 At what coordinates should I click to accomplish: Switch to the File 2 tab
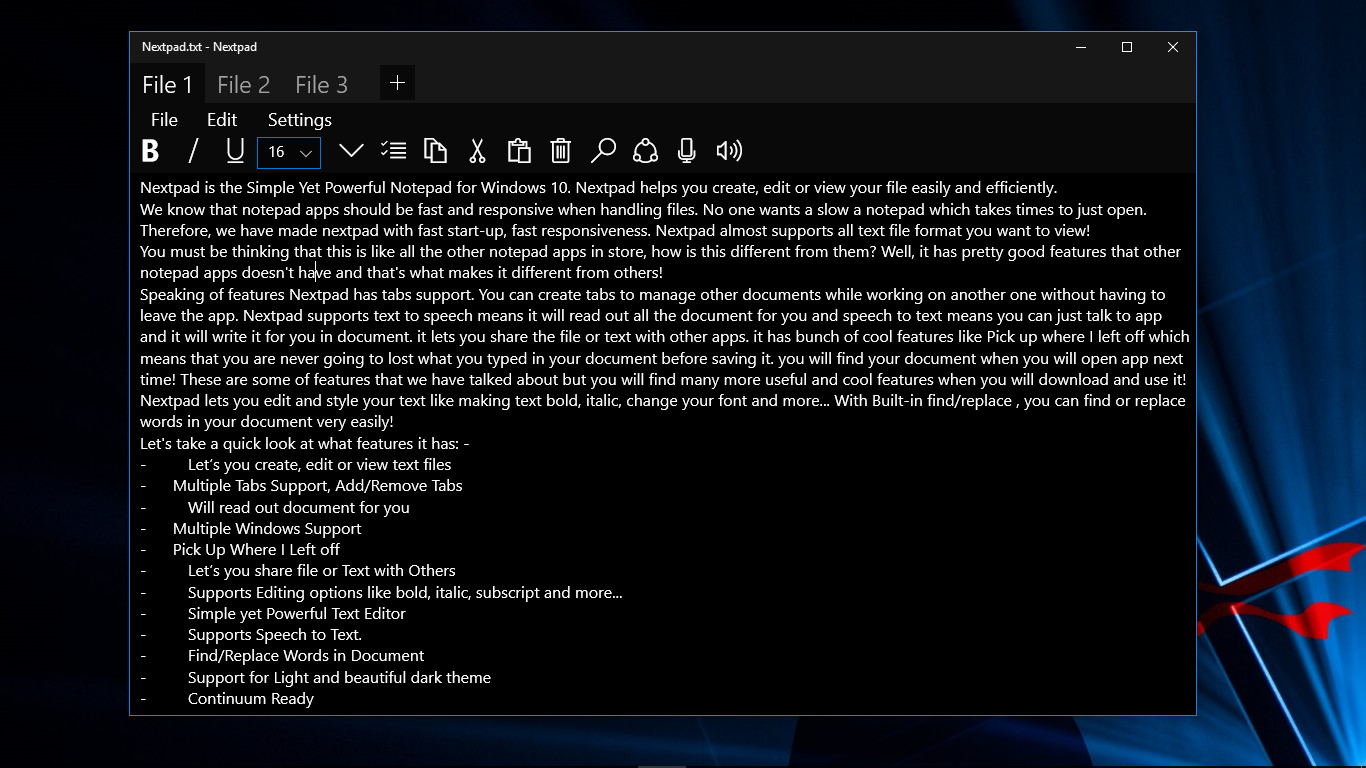pos(243,85)
